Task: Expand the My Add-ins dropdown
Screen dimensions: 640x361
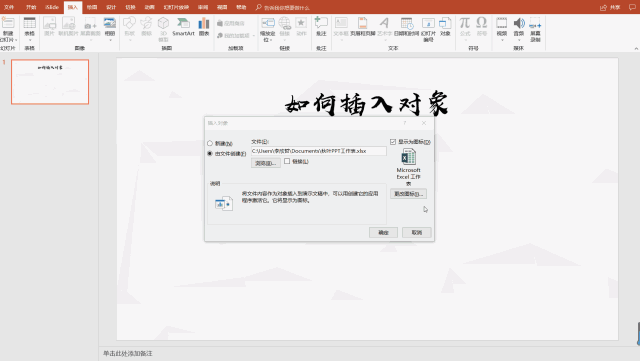Action: pyautogui.click(x=253, y=36)
